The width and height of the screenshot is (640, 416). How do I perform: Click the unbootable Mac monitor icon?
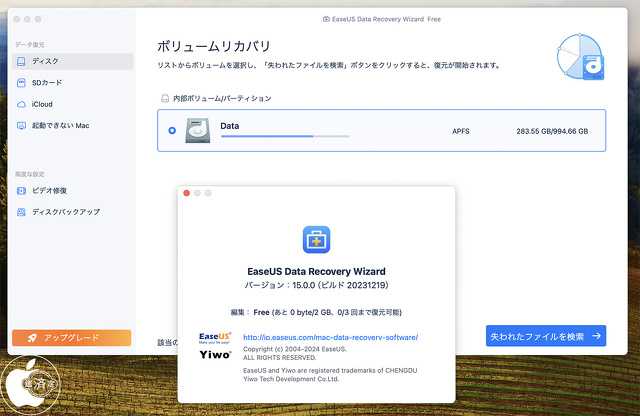(21, 126)
